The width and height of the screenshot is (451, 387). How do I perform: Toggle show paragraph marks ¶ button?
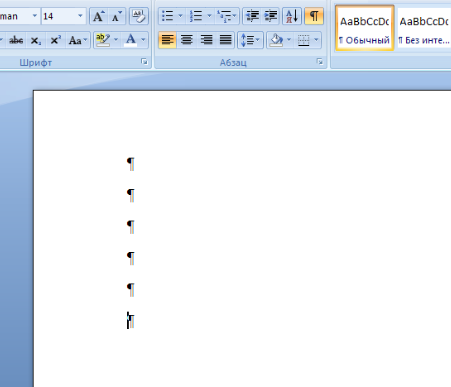(314, 16)
